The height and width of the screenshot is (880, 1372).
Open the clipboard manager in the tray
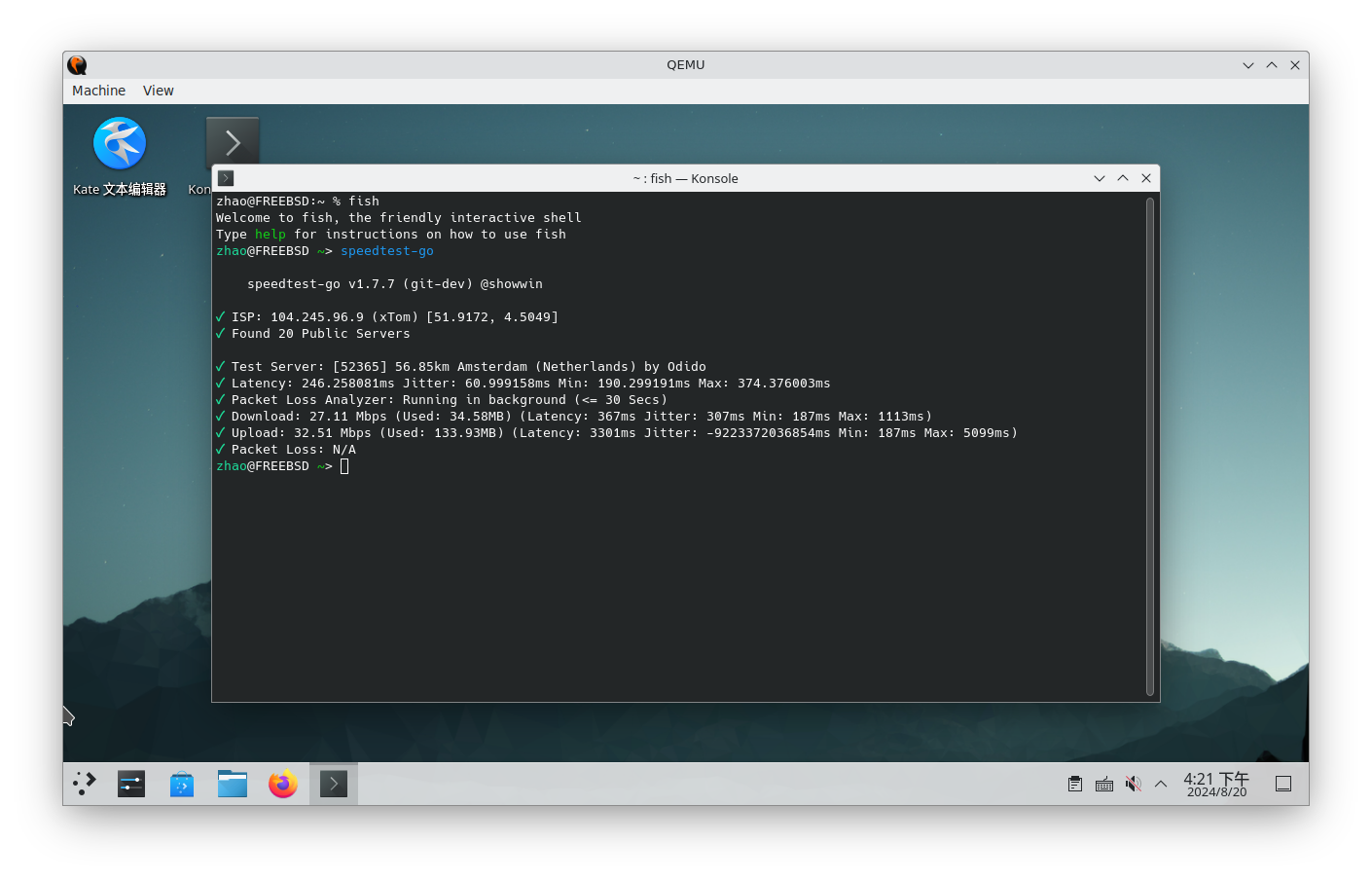pyautogui.click(x=1074, y=784)
